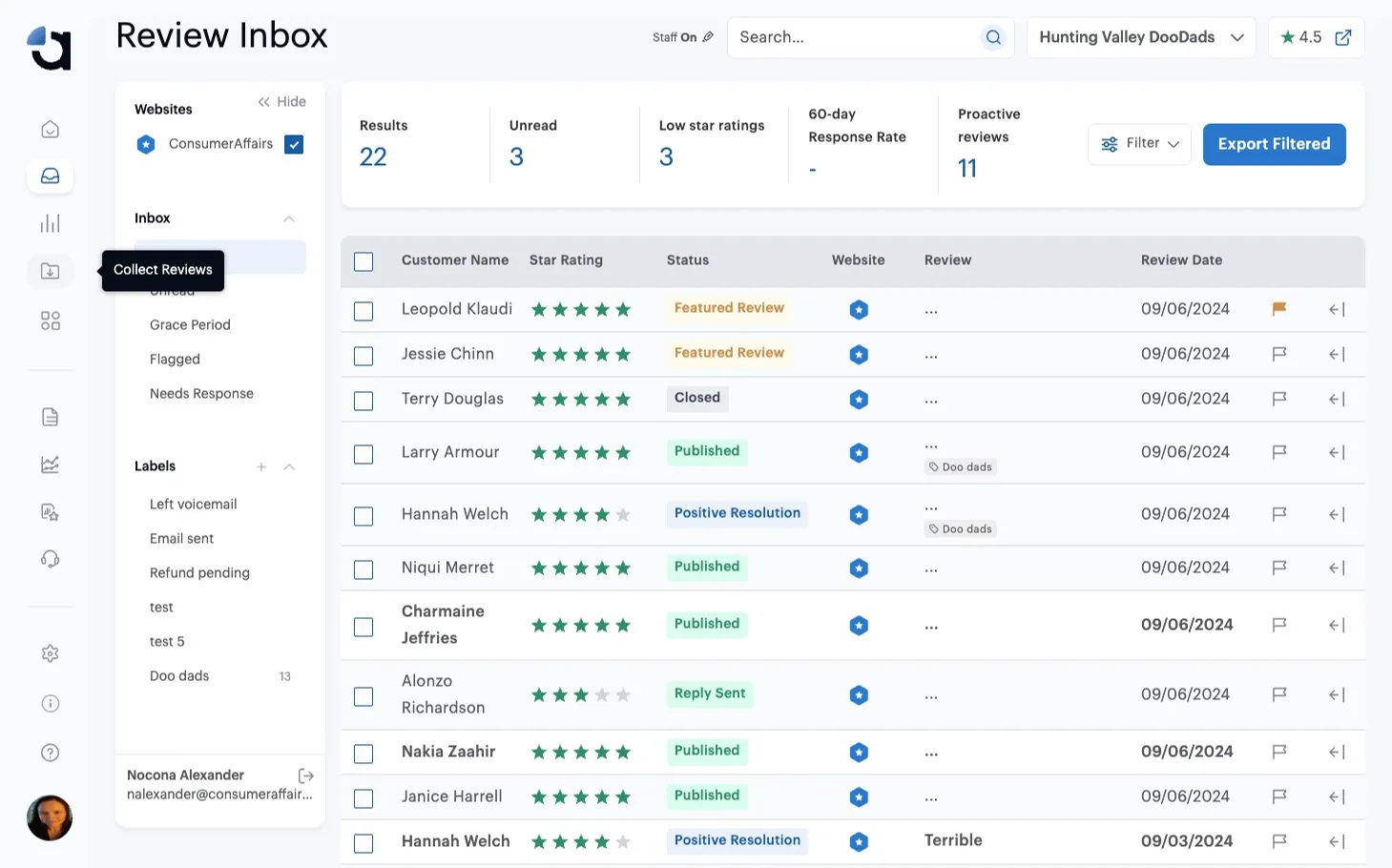Screen dimensions: 1392x868
Task: Tick the select-all checkbox in the table header
Action: (364, 261)
